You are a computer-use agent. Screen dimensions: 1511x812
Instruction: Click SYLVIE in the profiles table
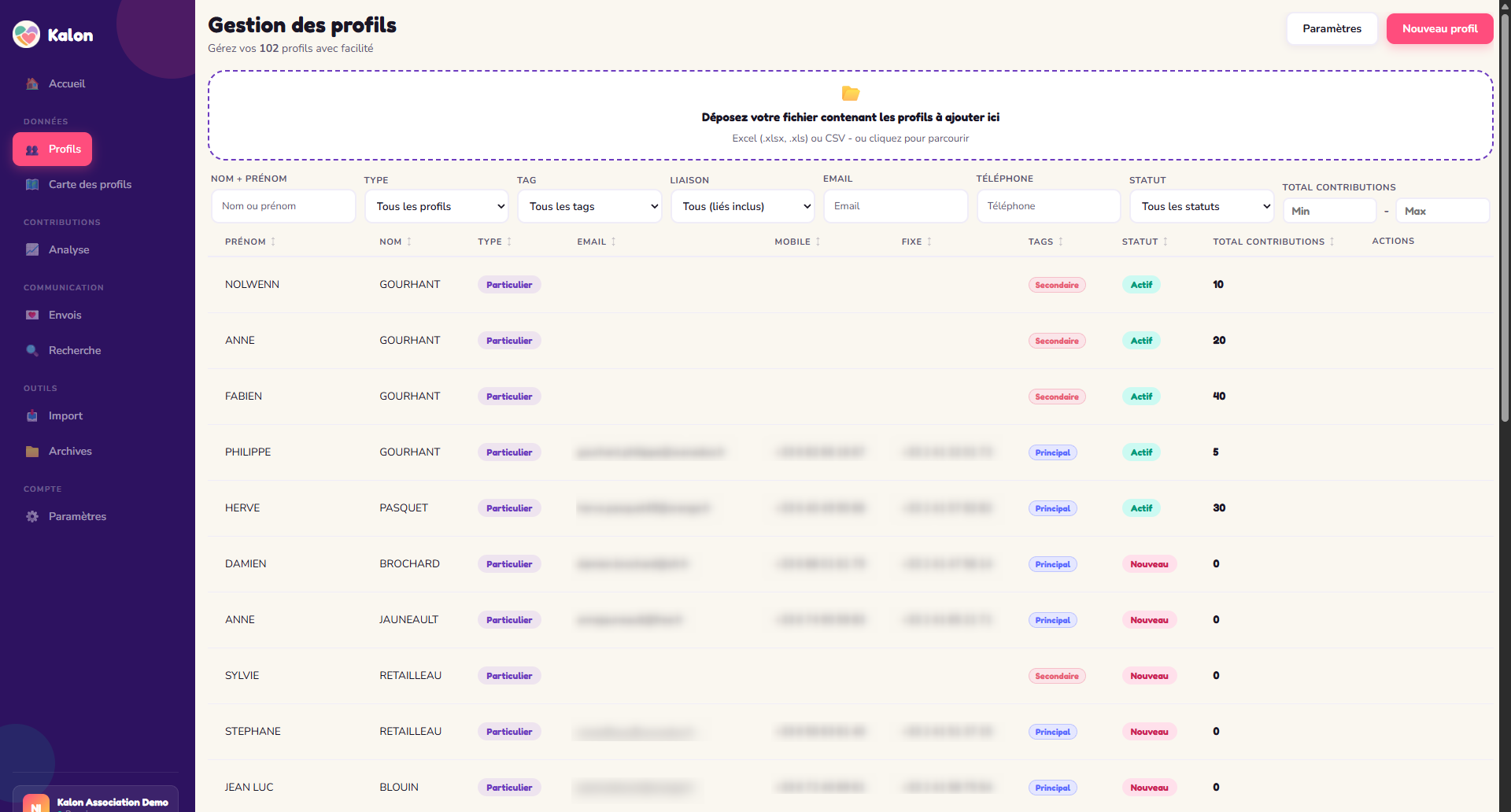[242, 675]
